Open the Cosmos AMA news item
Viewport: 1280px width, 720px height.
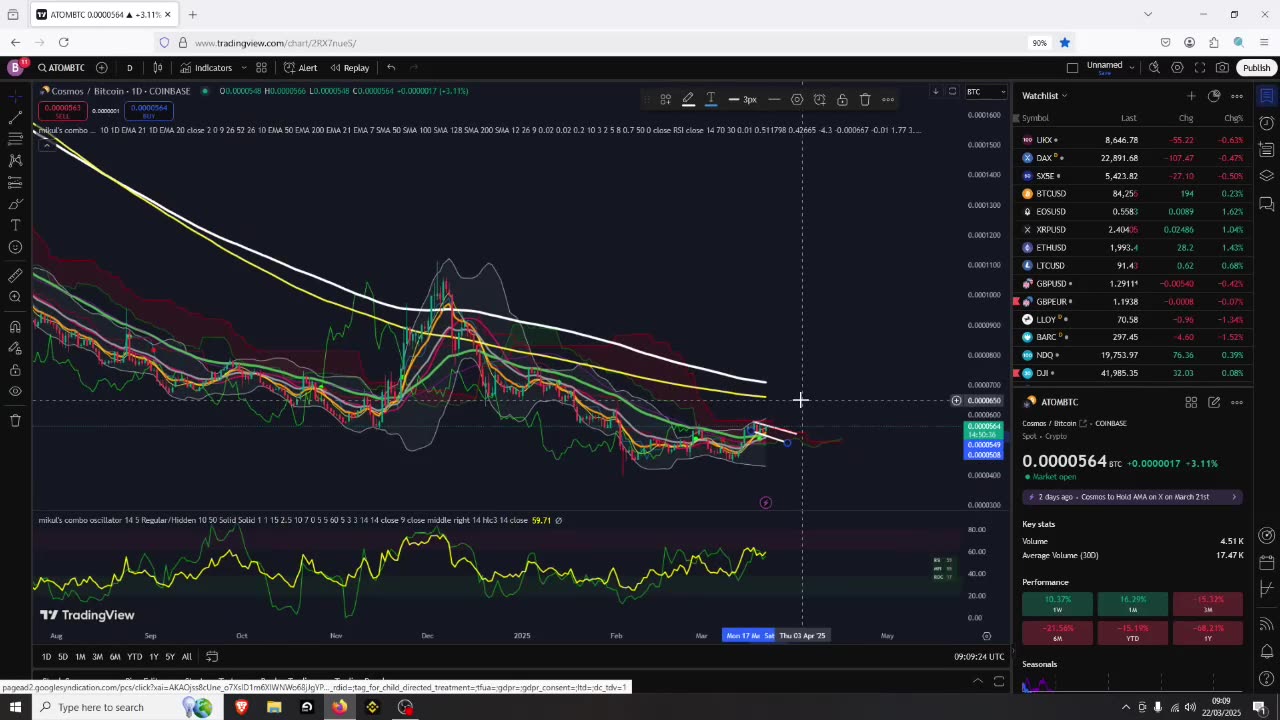(x=1131, y=497)
